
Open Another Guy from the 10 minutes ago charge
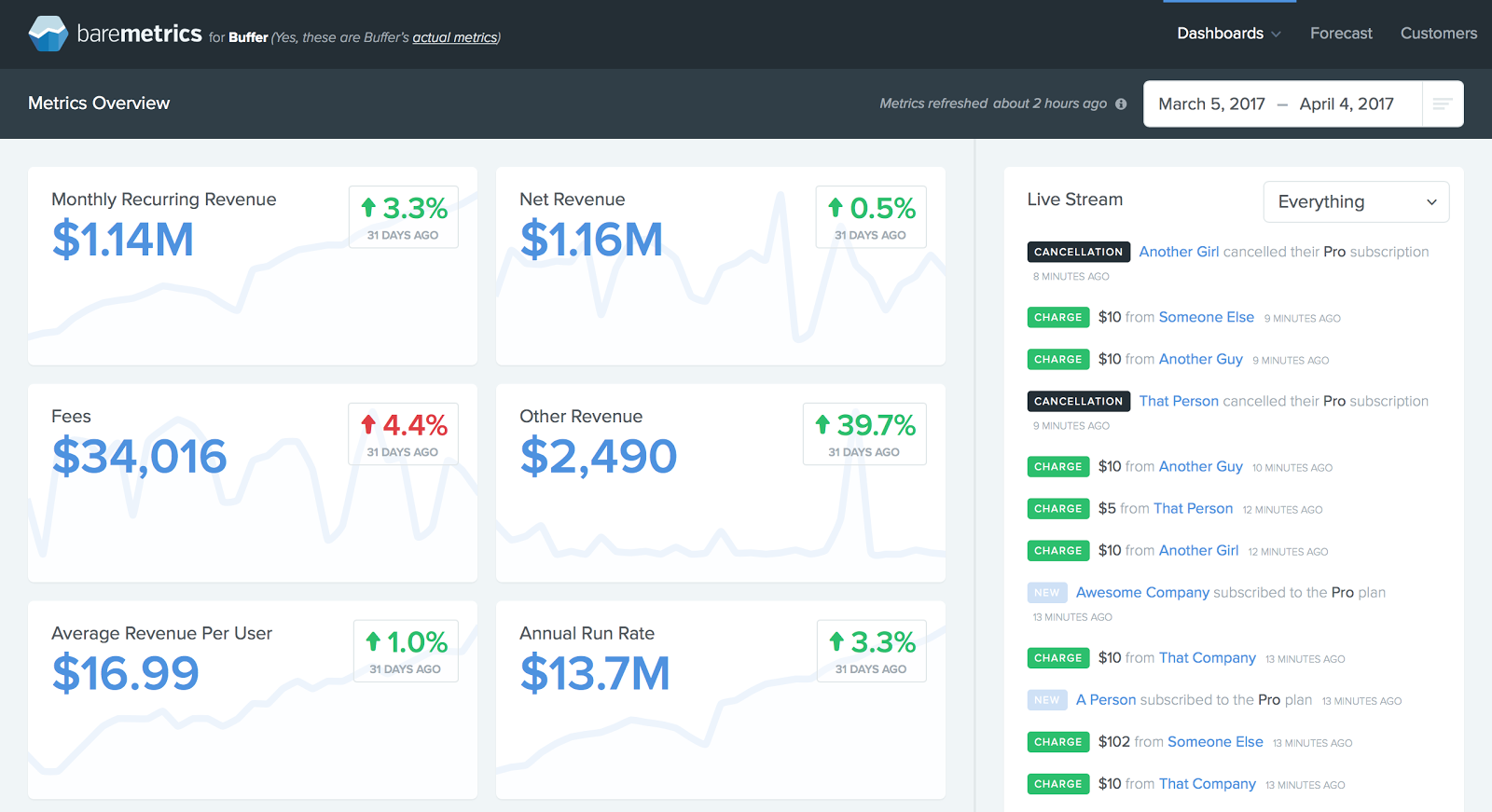click(1201, 466)
